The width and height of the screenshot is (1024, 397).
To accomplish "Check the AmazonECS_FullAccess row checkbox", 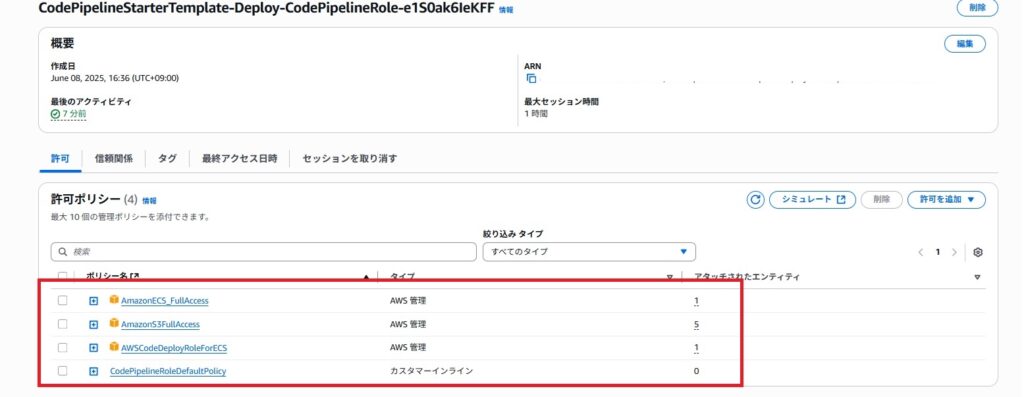I will point(62,300).
